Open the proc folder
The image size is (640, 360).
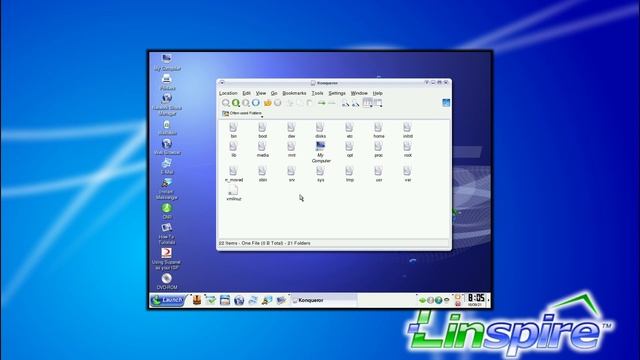pyautogui.click(x=378, y=149)
